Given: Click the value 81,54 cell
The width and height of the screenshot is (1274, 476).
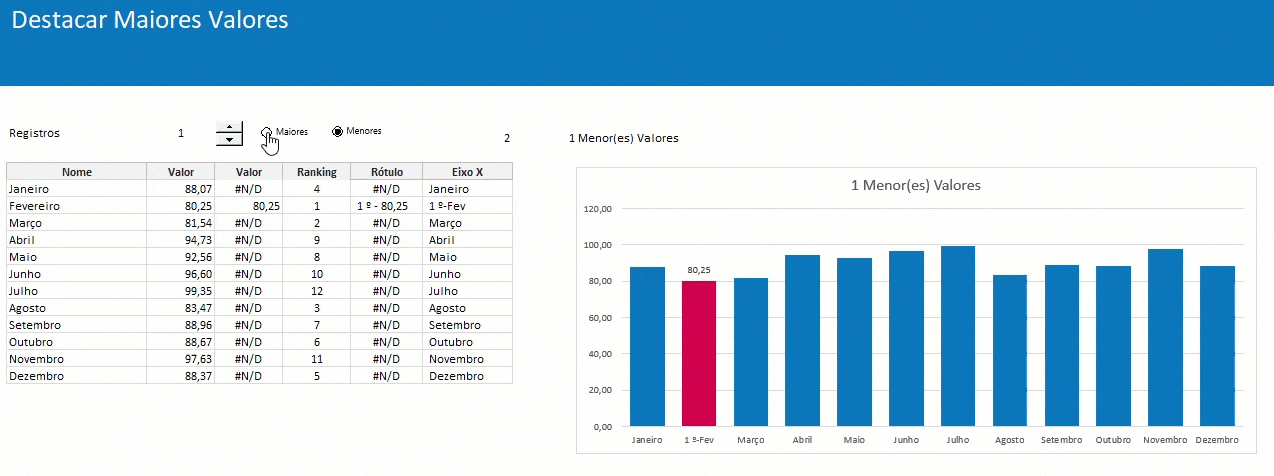Looking at the screenshot, I should (181, 223).
